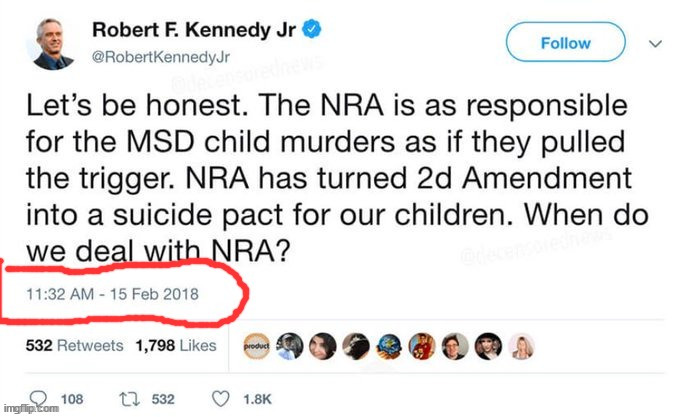Open the 11:32 AM - 15 Feb 2018 timestamp
The image size is (680, 417).
click(x=111, y=294)
